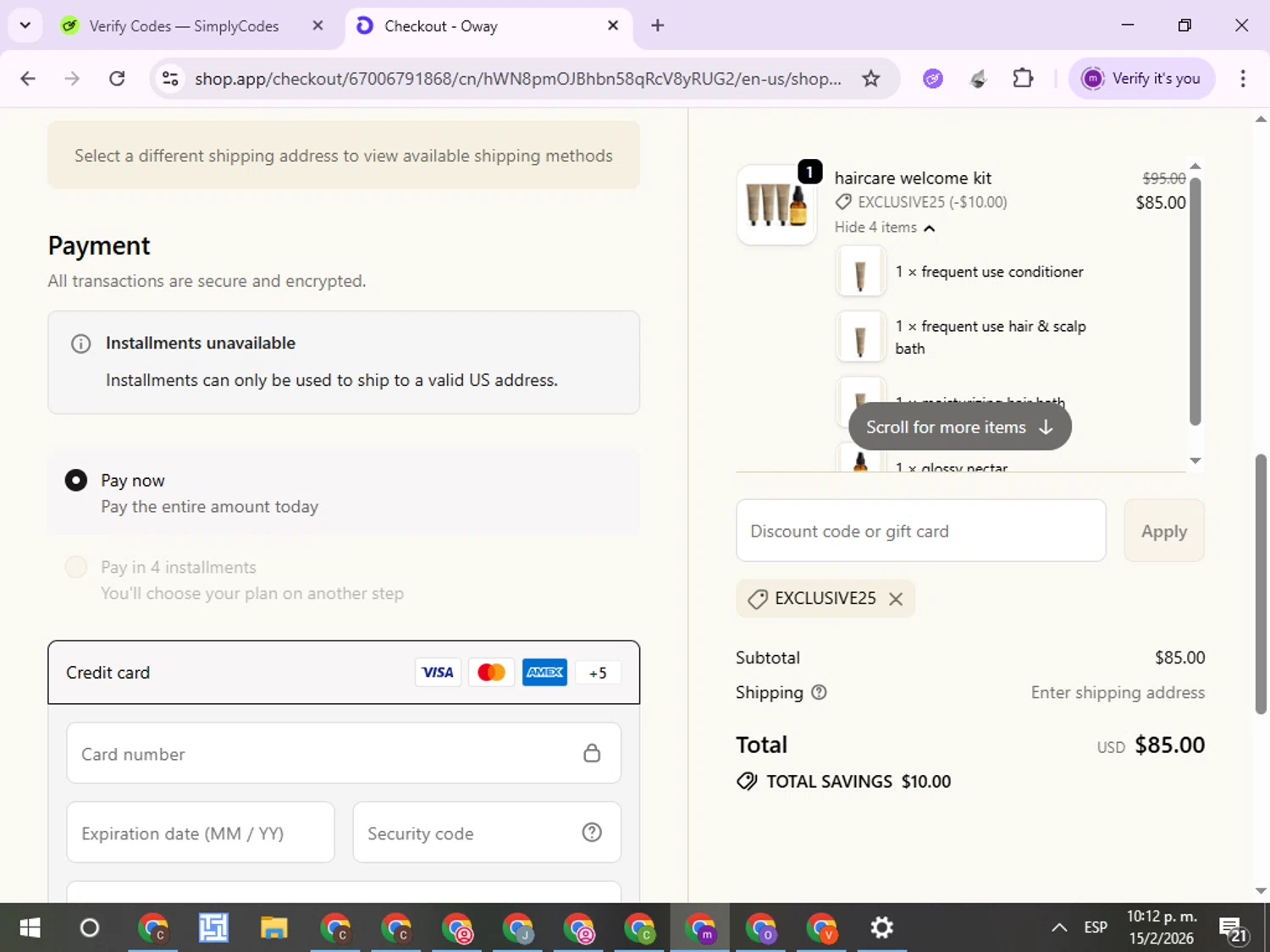Click the Visa card logo
The height and width of the screenshot is (952, 1270).
tap(438, 673)
